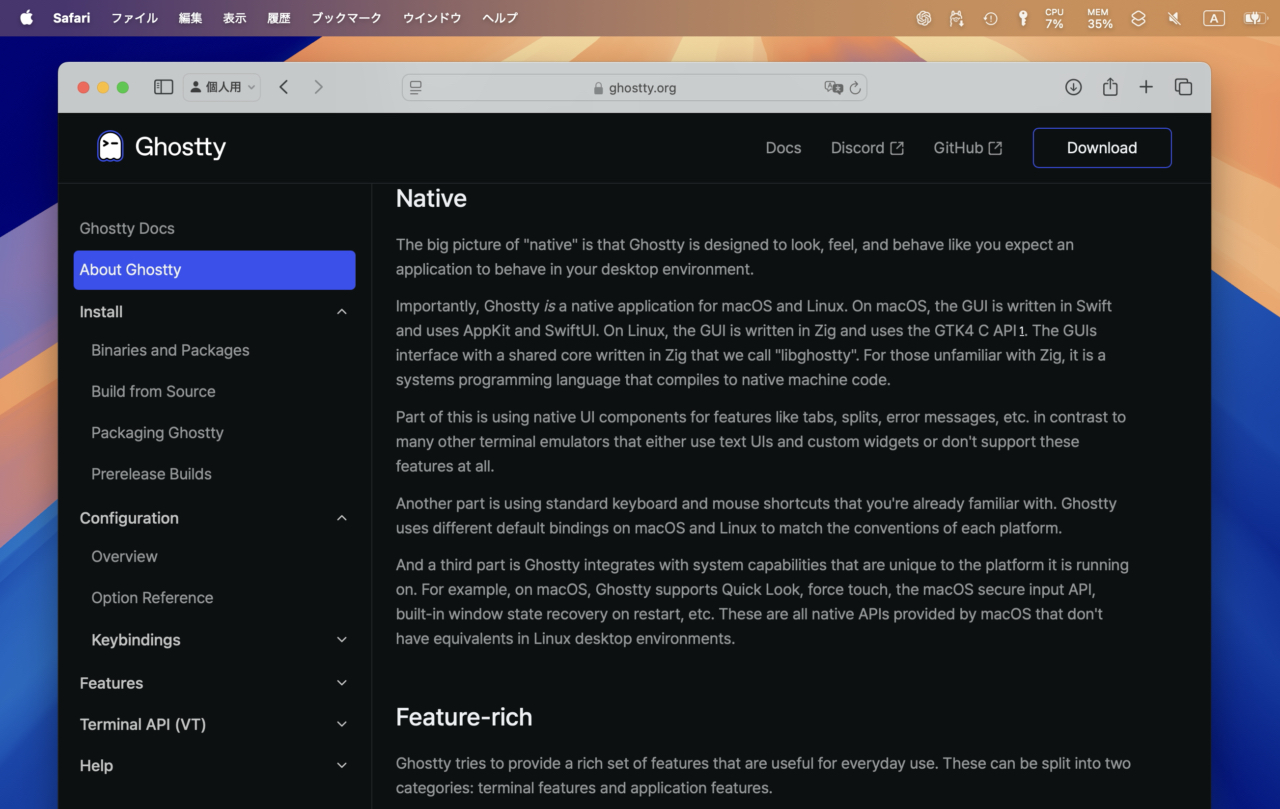Go forward with Safari's forward arrow

coord(318,87)
